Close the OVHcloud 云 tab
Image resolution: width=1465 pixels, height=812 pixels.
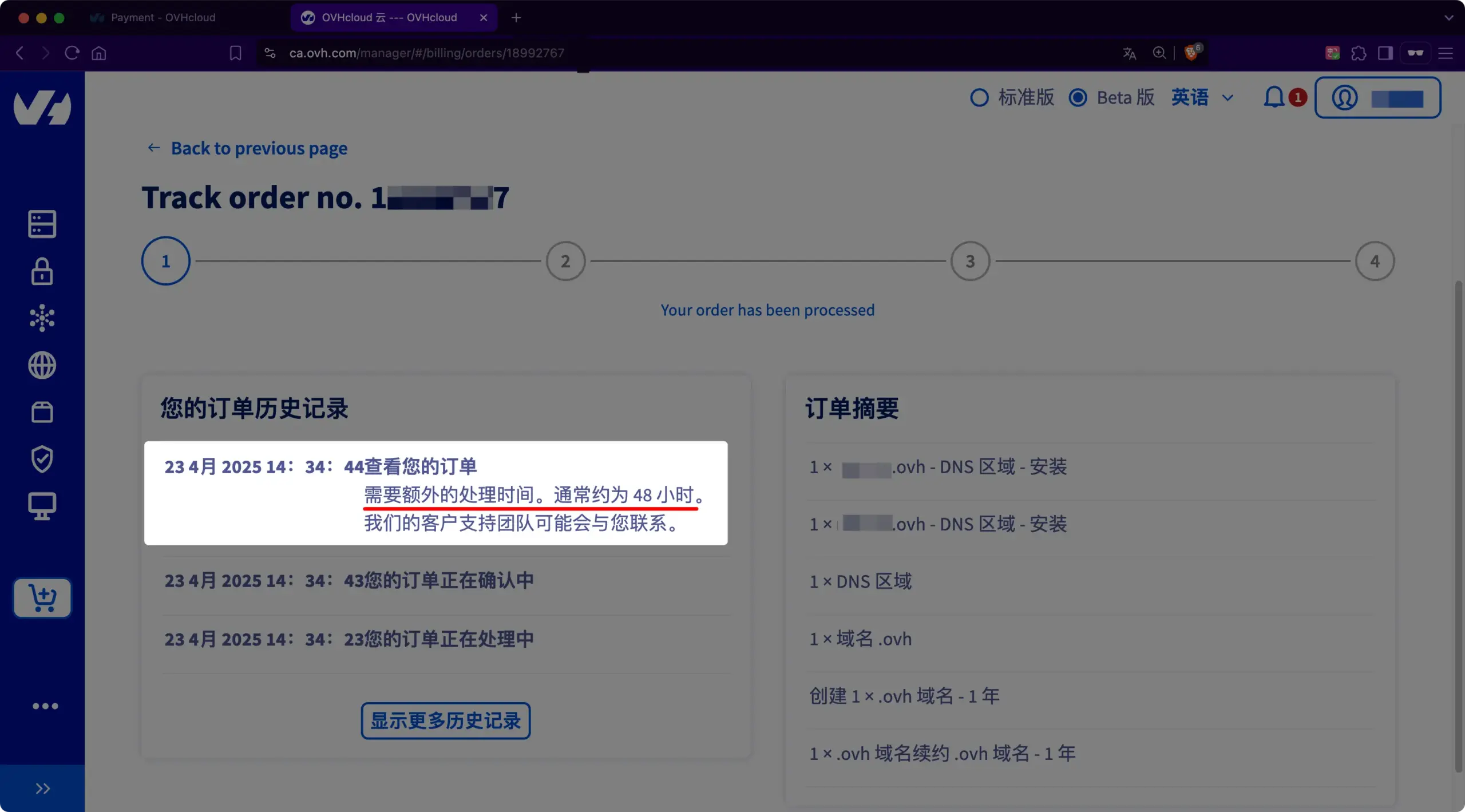[x=484, y=18]
